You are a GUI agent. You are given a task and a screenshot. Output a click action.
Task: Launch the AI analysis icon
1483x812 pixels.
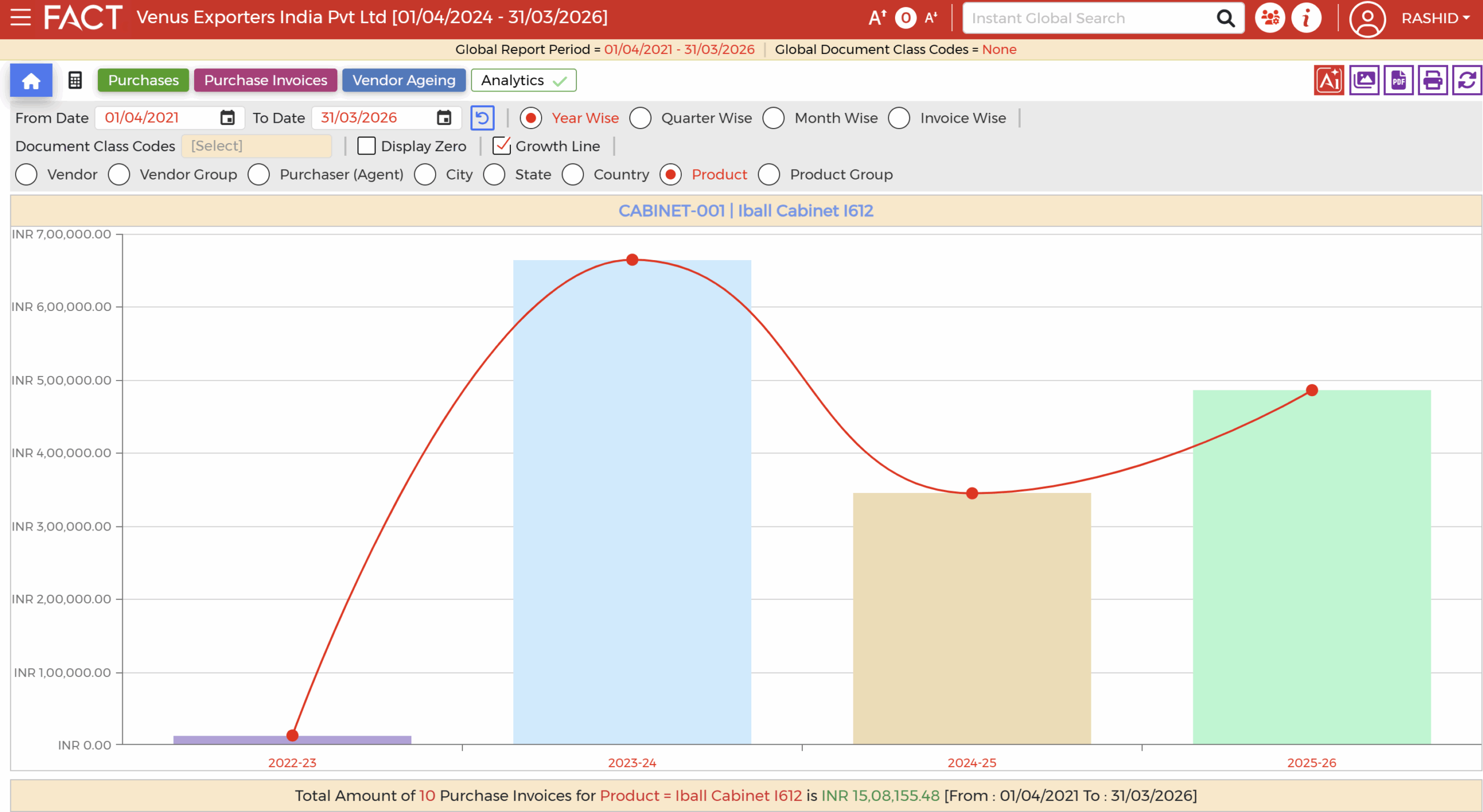coord(1329,80)
